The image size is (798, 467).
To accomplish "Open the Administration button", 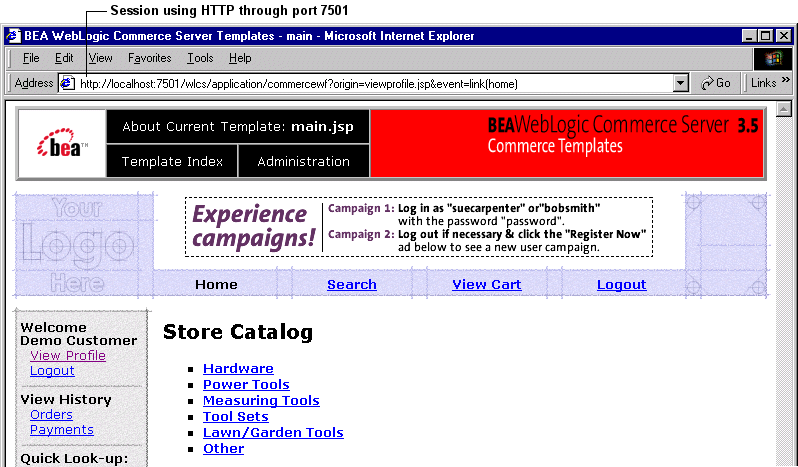I will (x=303, y=161).
